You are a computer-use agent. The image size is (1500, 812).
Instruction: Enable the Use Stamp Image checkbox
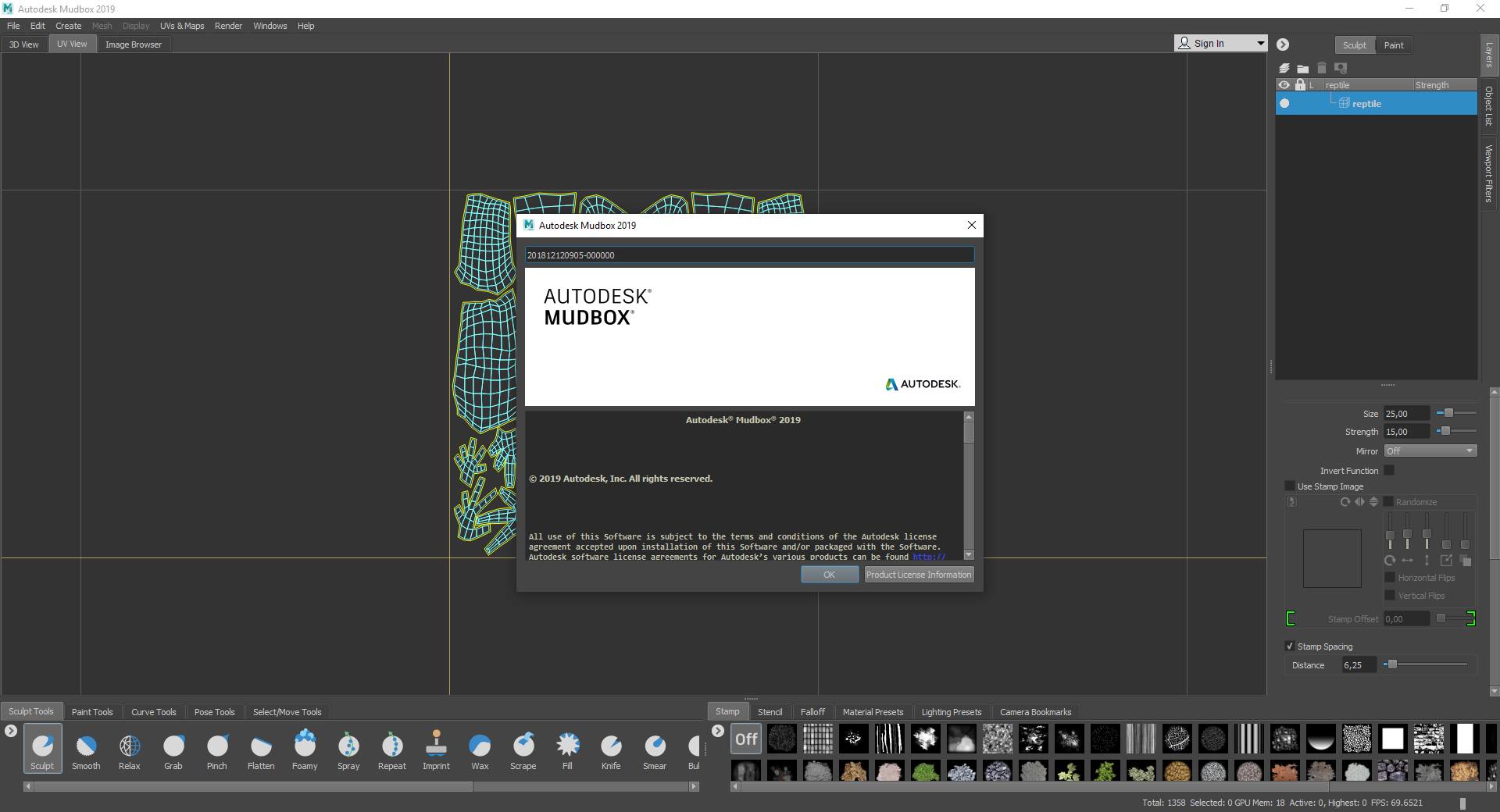tap(1290, 486)
